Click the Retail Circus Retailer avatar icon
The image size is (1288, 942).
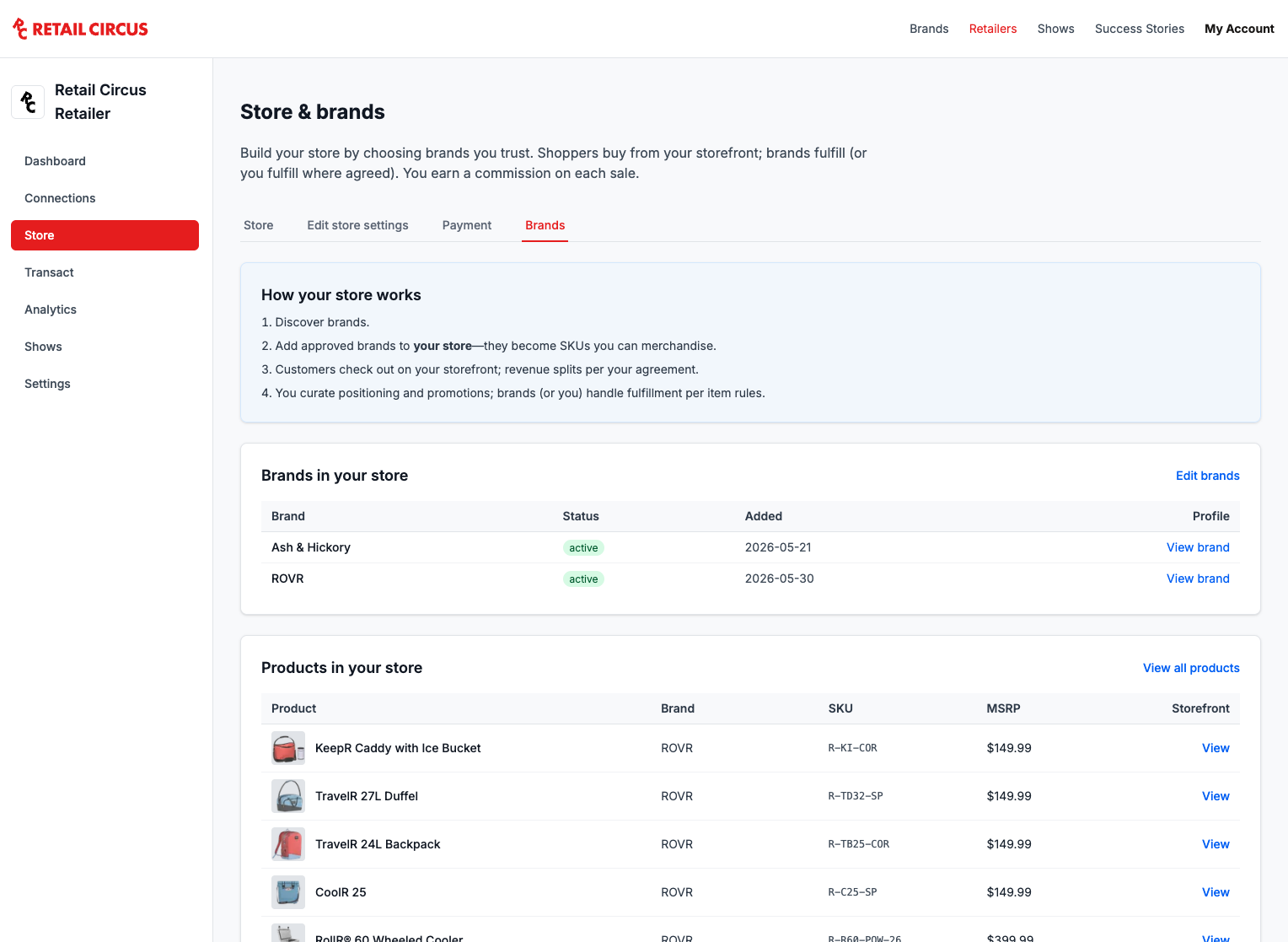point(28,102)
